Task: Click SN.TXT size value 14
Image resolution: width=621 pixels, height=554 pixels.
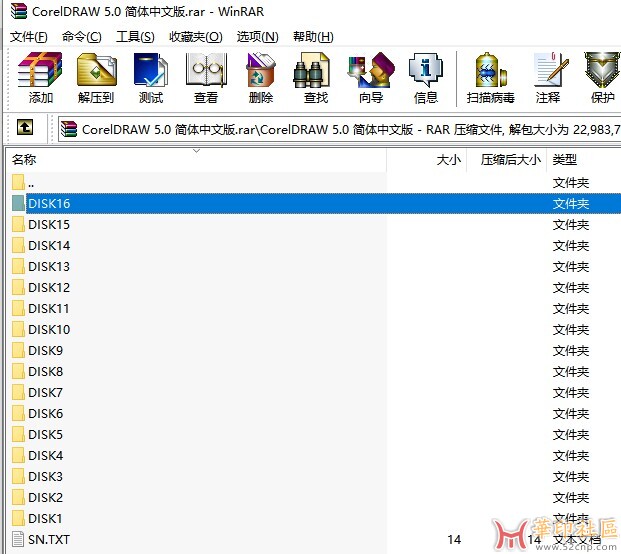Action: point(454,539)
